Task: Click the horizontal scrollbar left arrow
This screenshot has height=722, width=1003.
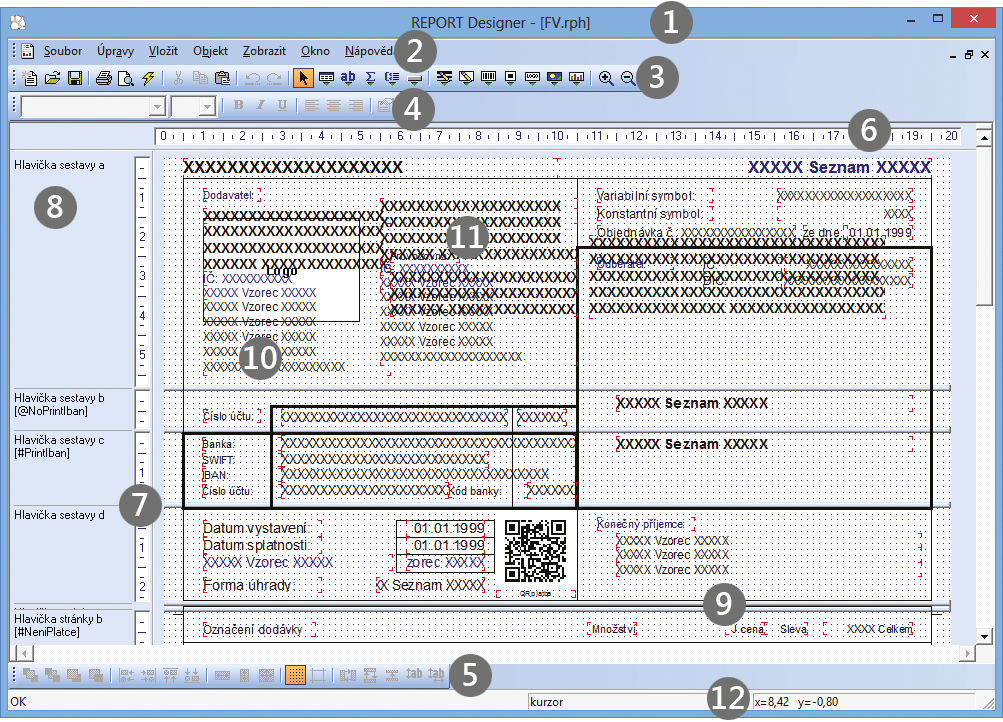Action: pyautogui.click(x=24, y=653)
